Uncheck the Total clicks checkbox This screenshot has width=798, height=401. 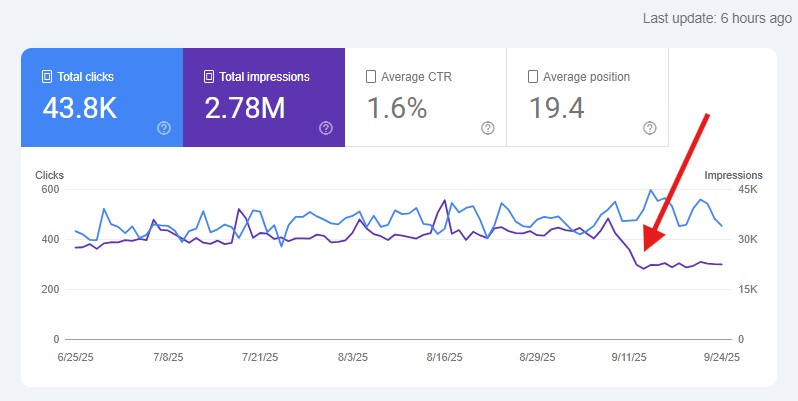click(47, 77)
